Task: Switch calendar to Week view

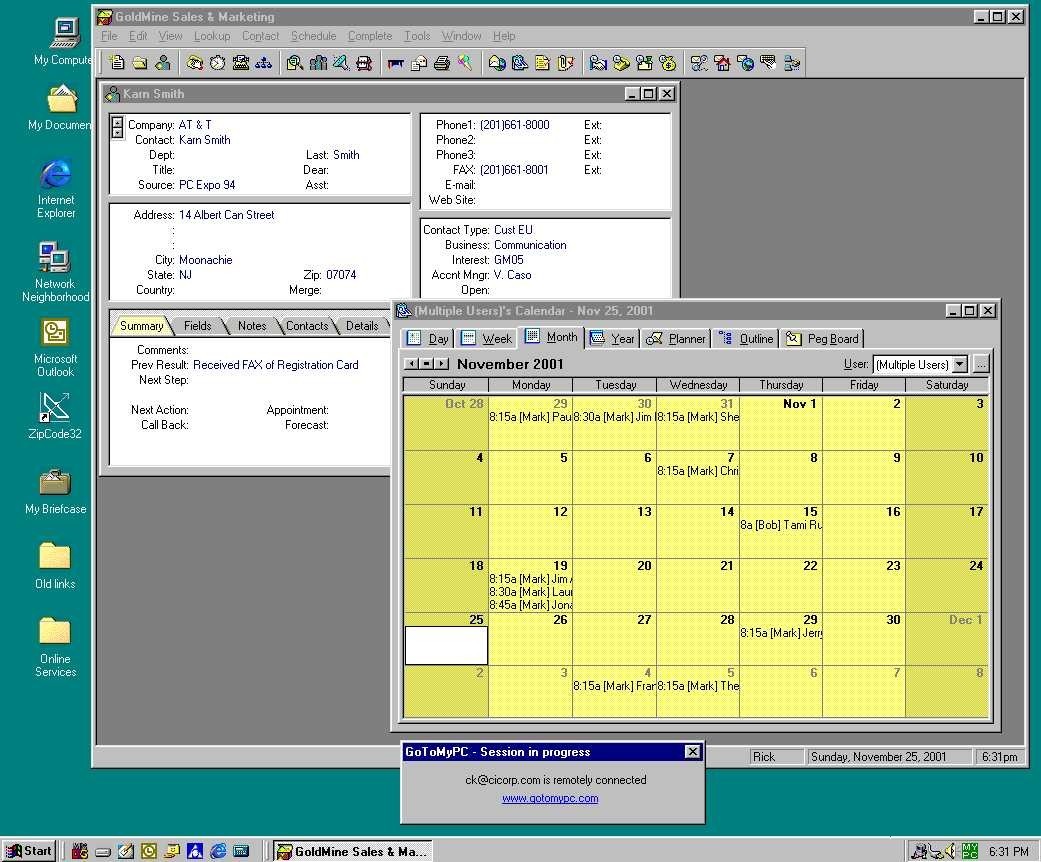Action: pyautogui.click(x=487, y=339)
